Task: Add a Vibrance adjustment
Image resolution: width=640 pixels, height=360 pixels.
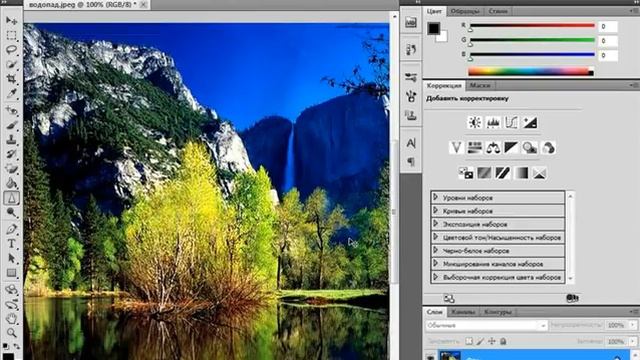Action: [x=456, y=148]
